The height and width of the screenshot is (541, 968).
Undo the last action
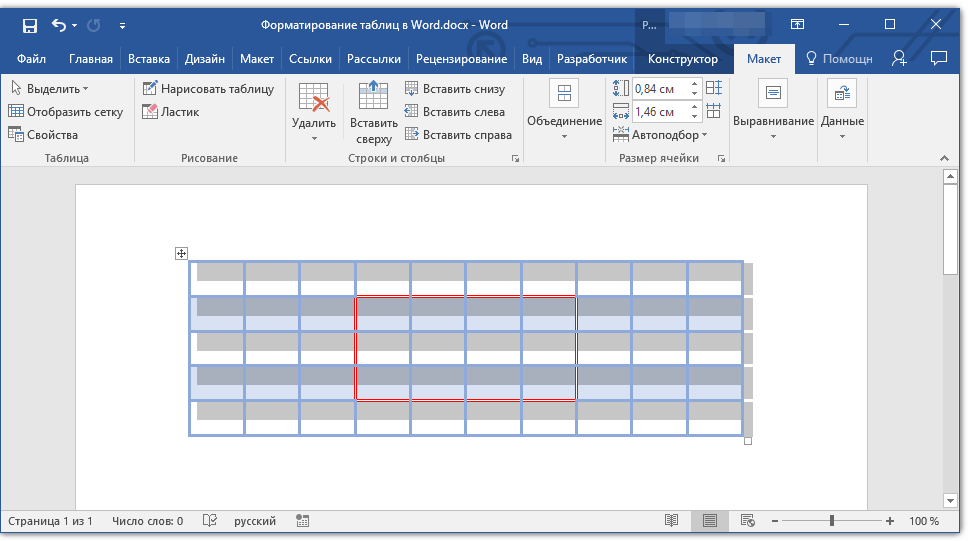coord(59,24)
